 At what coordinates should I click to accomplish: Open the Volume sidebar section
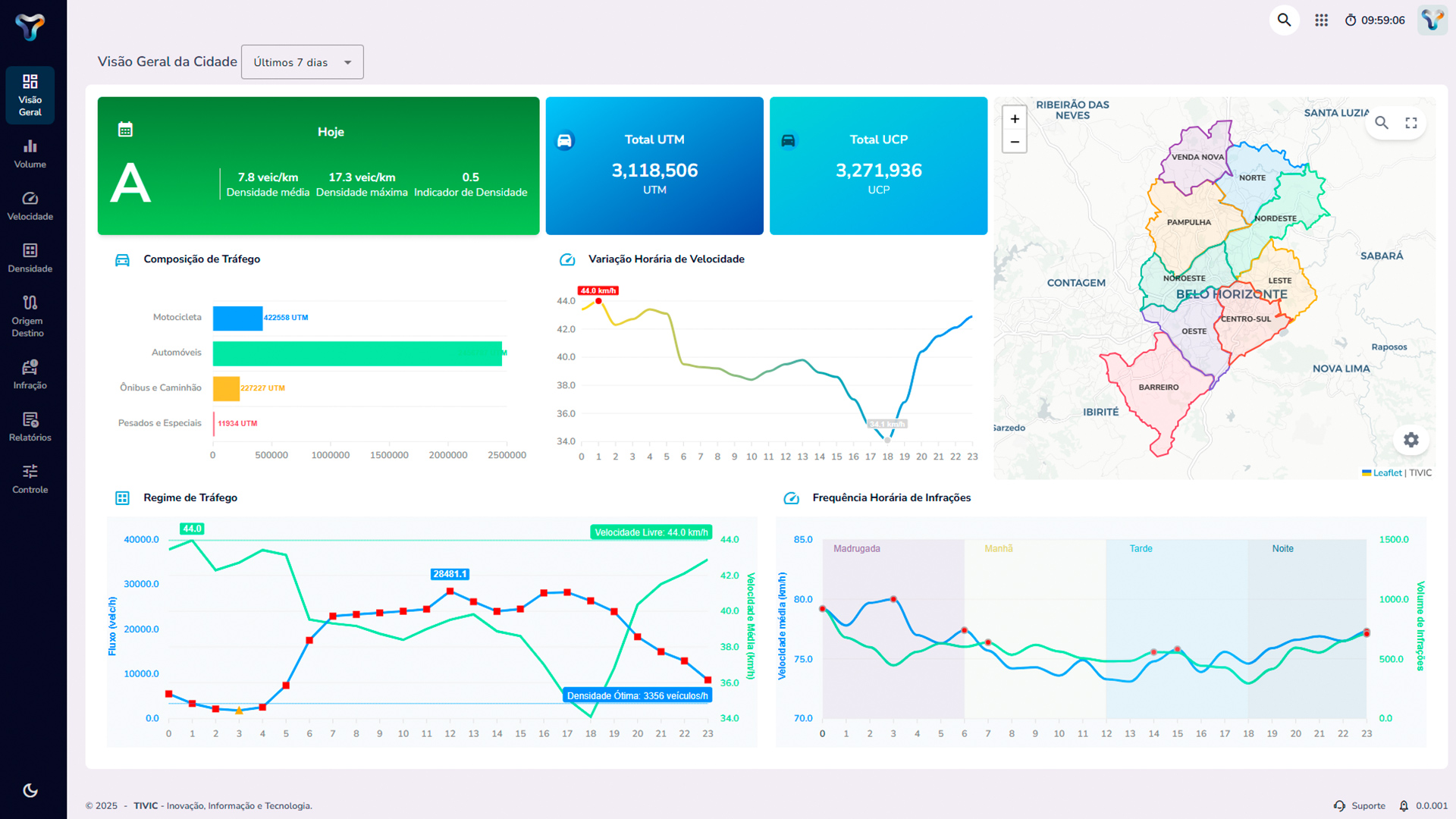click(x=30, y=154)
